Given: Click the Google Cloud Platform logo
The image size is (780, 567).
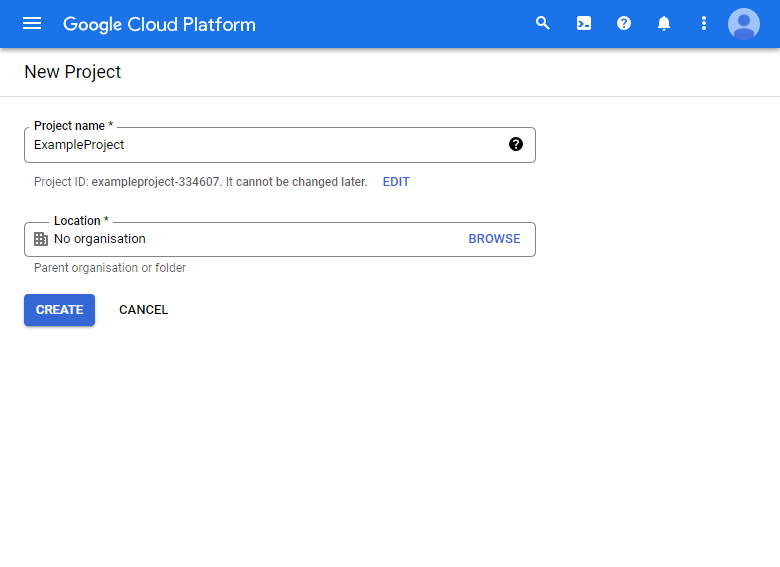Looking at the screenshot, I should point(159,24).
